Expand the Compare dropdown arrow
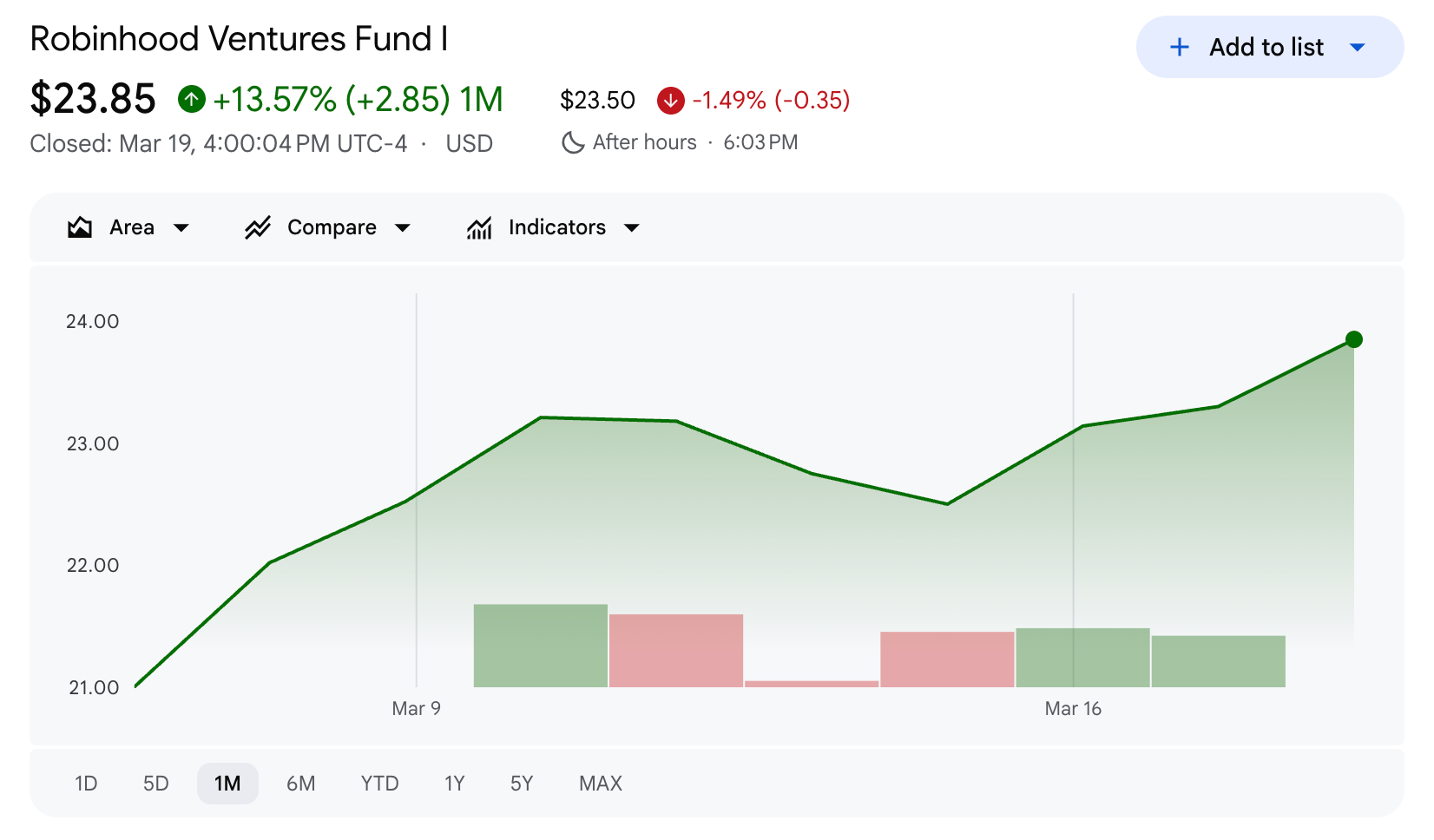 pyautogui.click(x=403, y=228)
